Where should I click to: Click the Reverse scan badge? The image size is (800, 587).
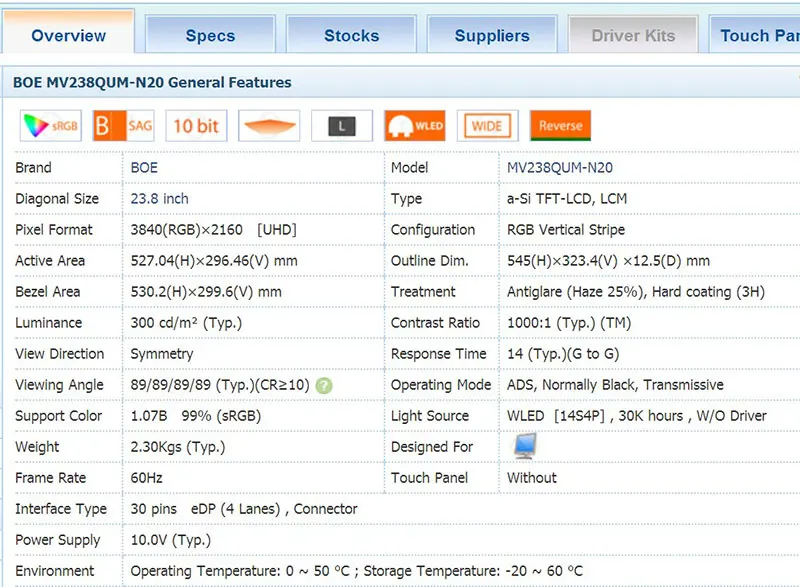pyautogui.click(x=561, y=125)
